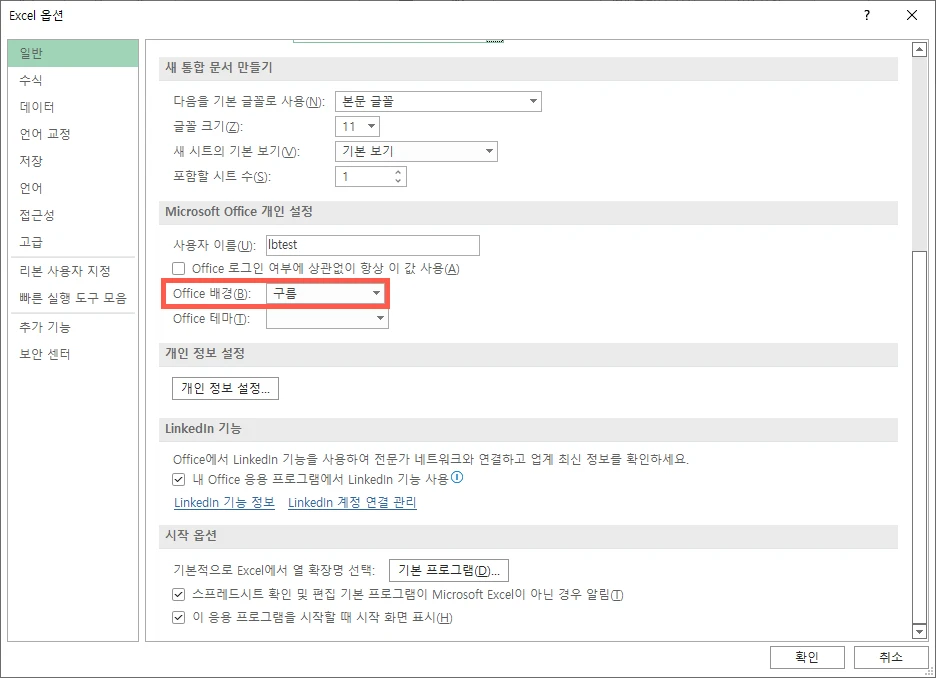The width and height of the screenshot is (936, 678).
Task: Cancel with the 취소 button
Action: [891, 657]
